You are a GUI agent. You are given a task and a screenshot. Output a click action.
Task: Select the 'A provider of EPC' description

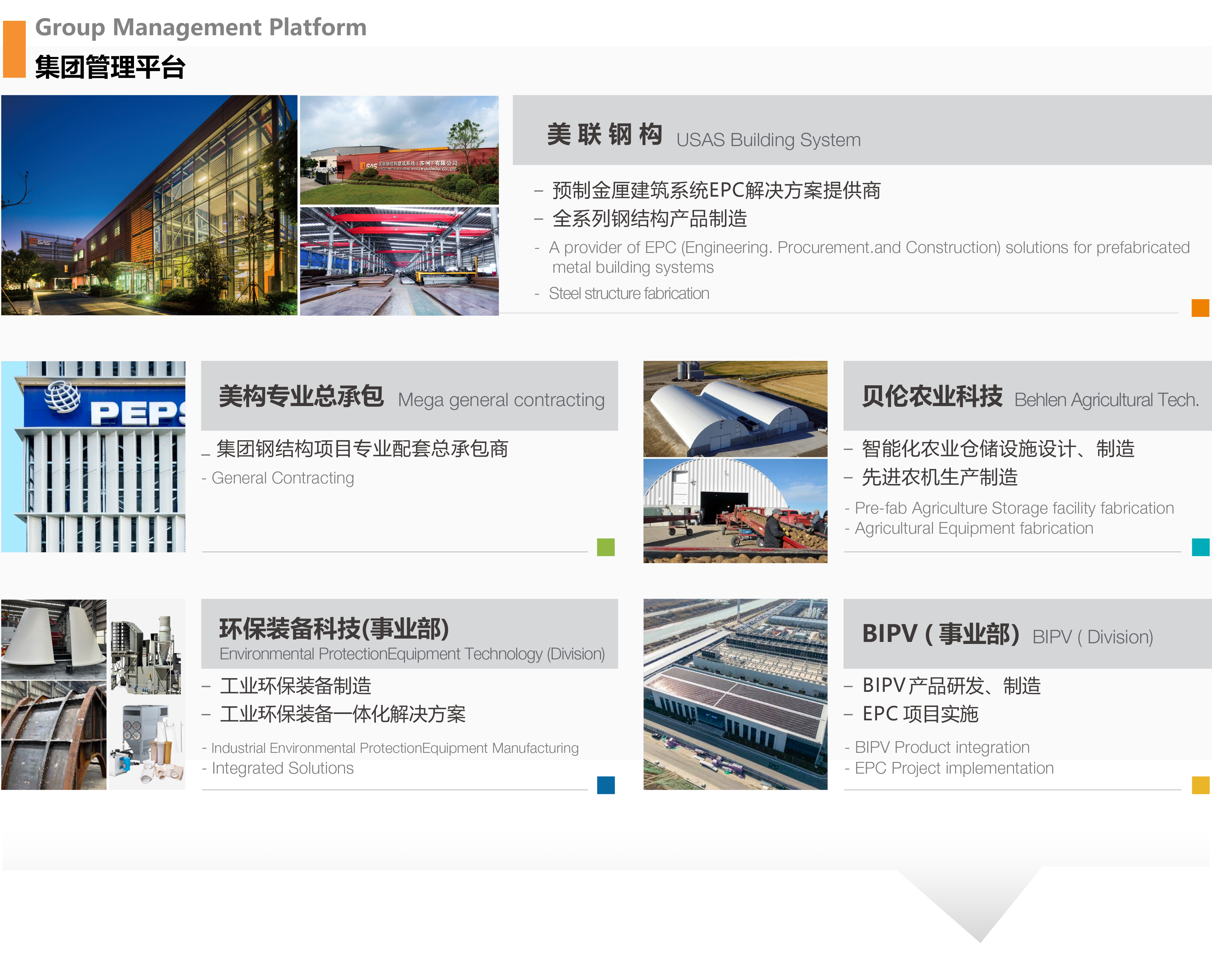[x=869, y=257]
